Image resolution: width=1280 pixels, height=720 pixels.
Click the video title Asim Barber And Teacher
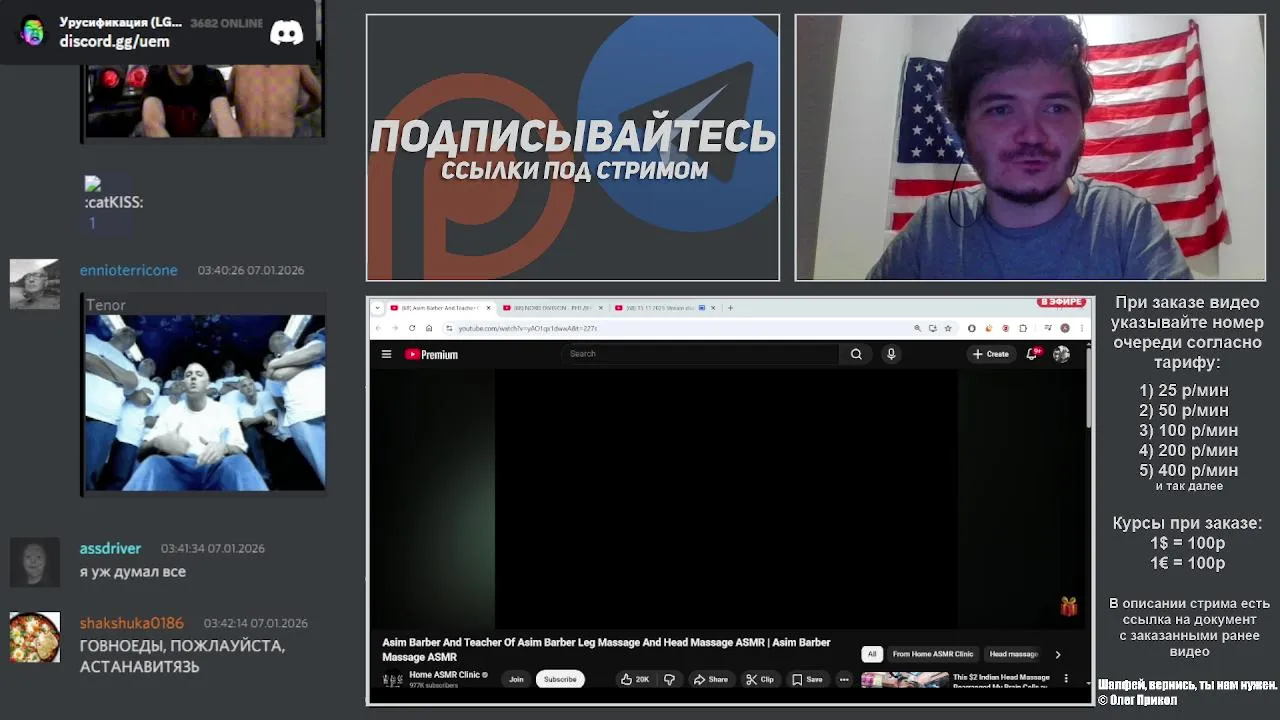point(606,649)
